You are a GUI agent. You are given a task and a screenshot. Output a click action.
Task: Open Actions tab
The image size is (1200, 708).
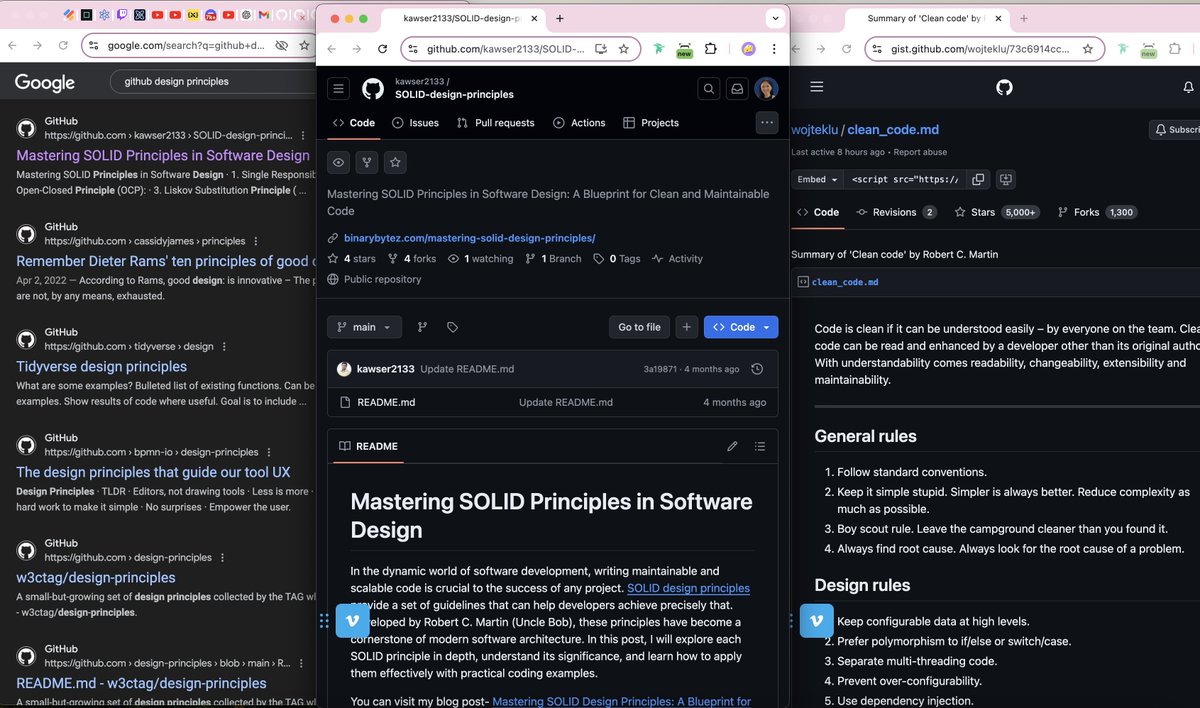pyautogui.click(x=579, y=123)
